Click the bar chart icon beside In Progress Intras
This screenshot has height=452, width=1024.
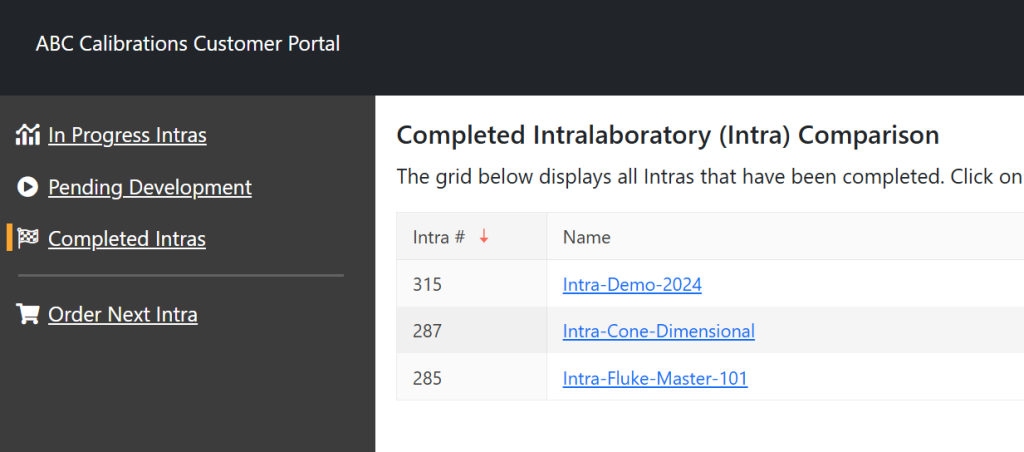27,135
